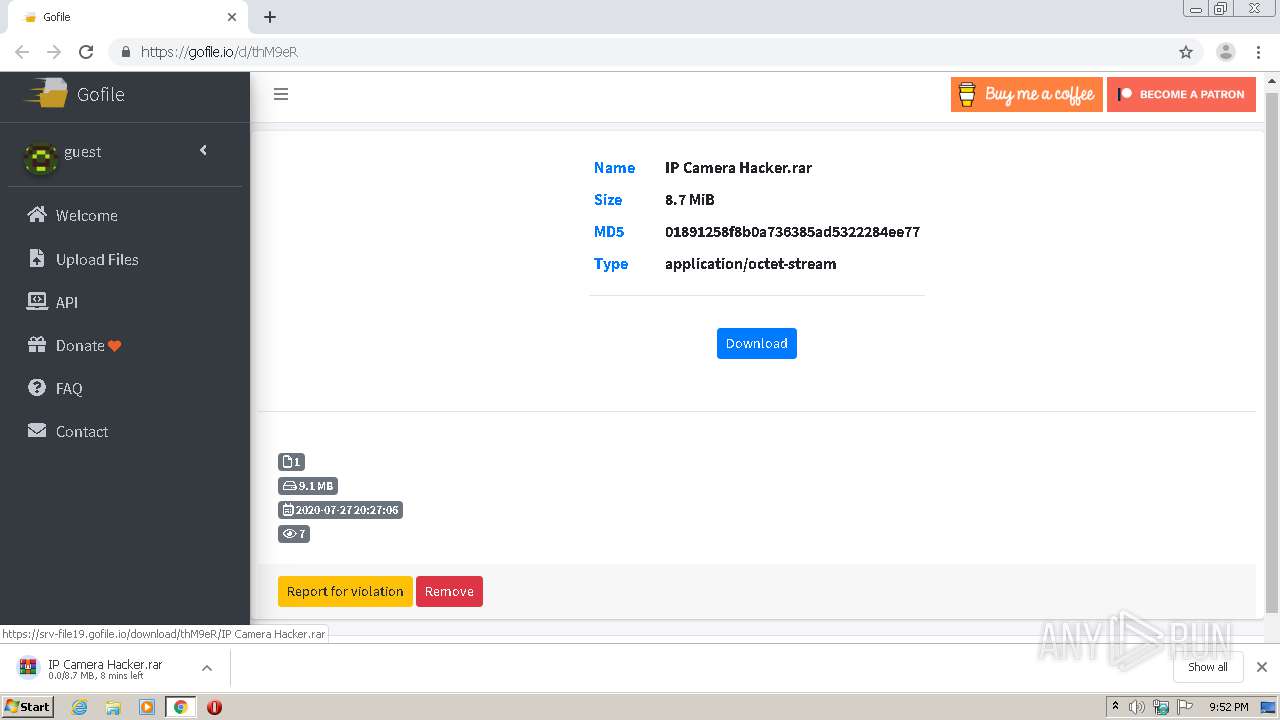Click the Contact envelope icon
This screenshot has height=720, width=1280.
point(37,430)
